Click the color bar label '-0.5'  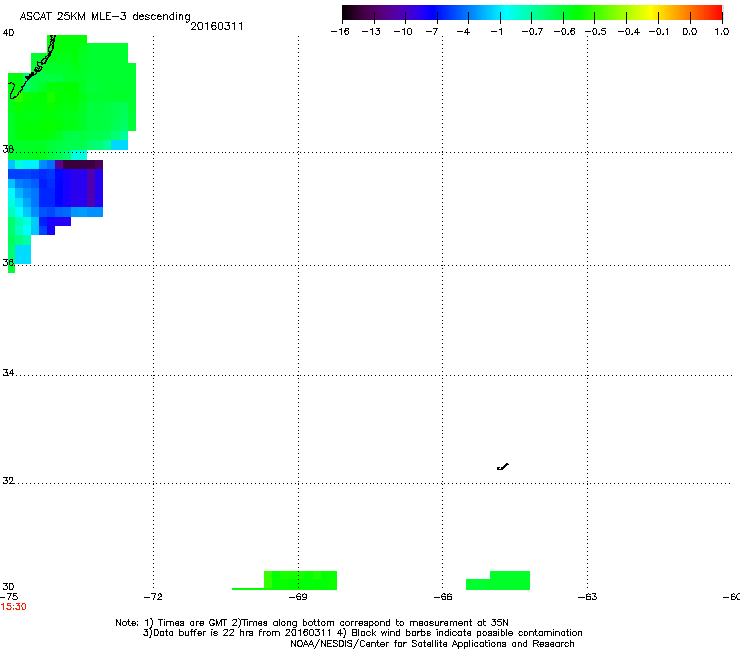(x=596, y=32)
